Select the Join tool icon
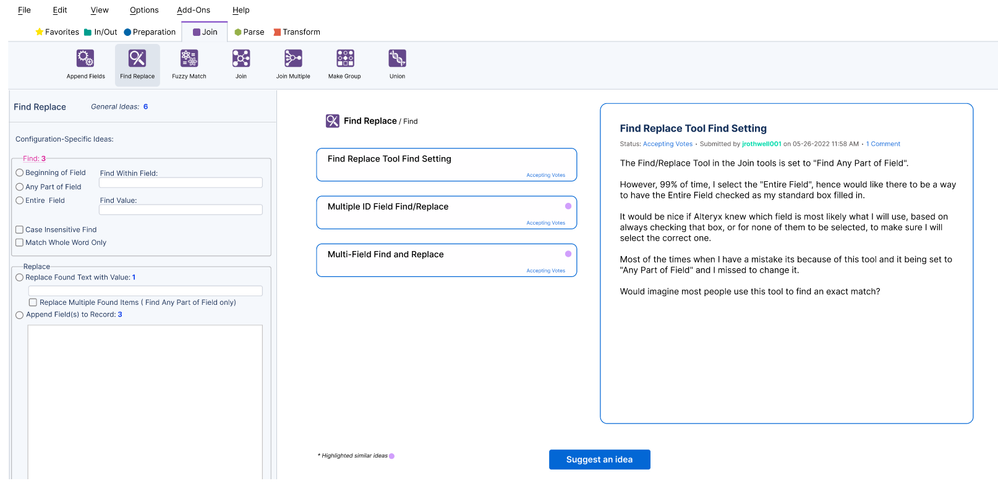 point(241,59)
